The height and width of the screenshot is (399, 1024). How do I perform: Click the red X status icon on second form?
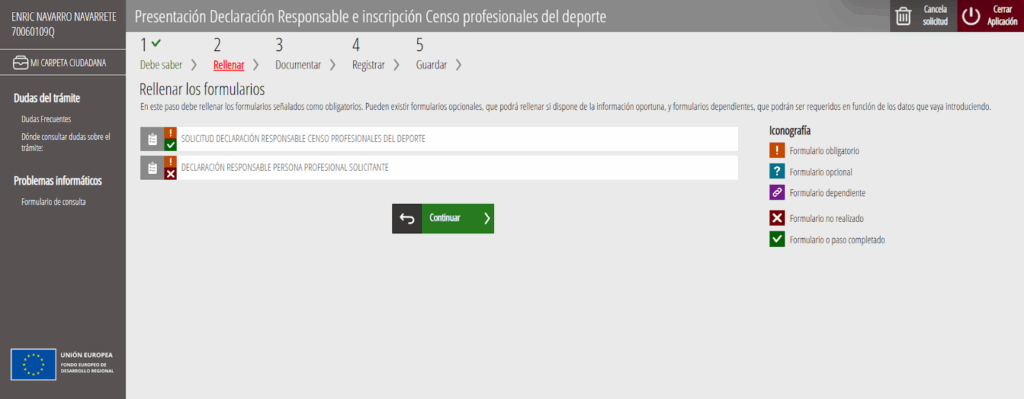170,174
